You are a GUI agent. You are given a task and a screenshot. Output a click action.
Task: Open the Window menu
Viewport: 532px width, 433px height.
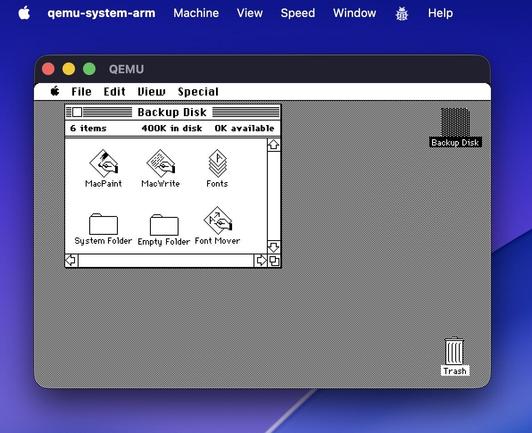pos(355,13)
